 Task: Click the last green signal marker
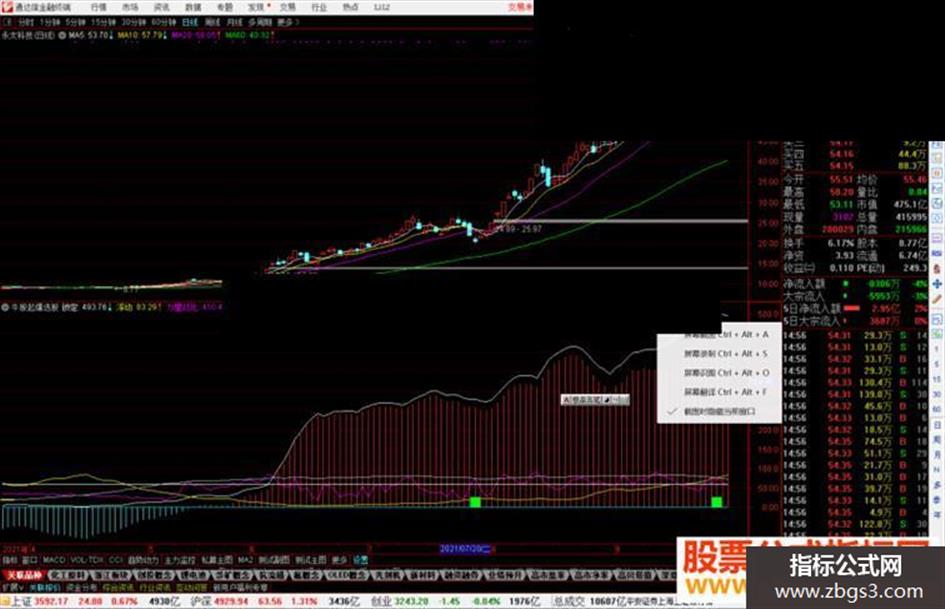pos(717,502)
